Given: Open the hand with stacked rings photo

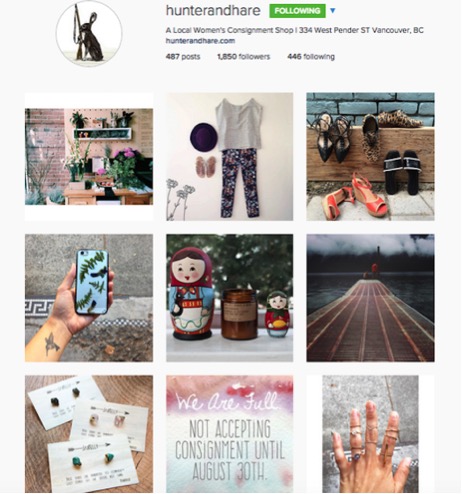Looking at the screenshot, I should coord(370,434).
